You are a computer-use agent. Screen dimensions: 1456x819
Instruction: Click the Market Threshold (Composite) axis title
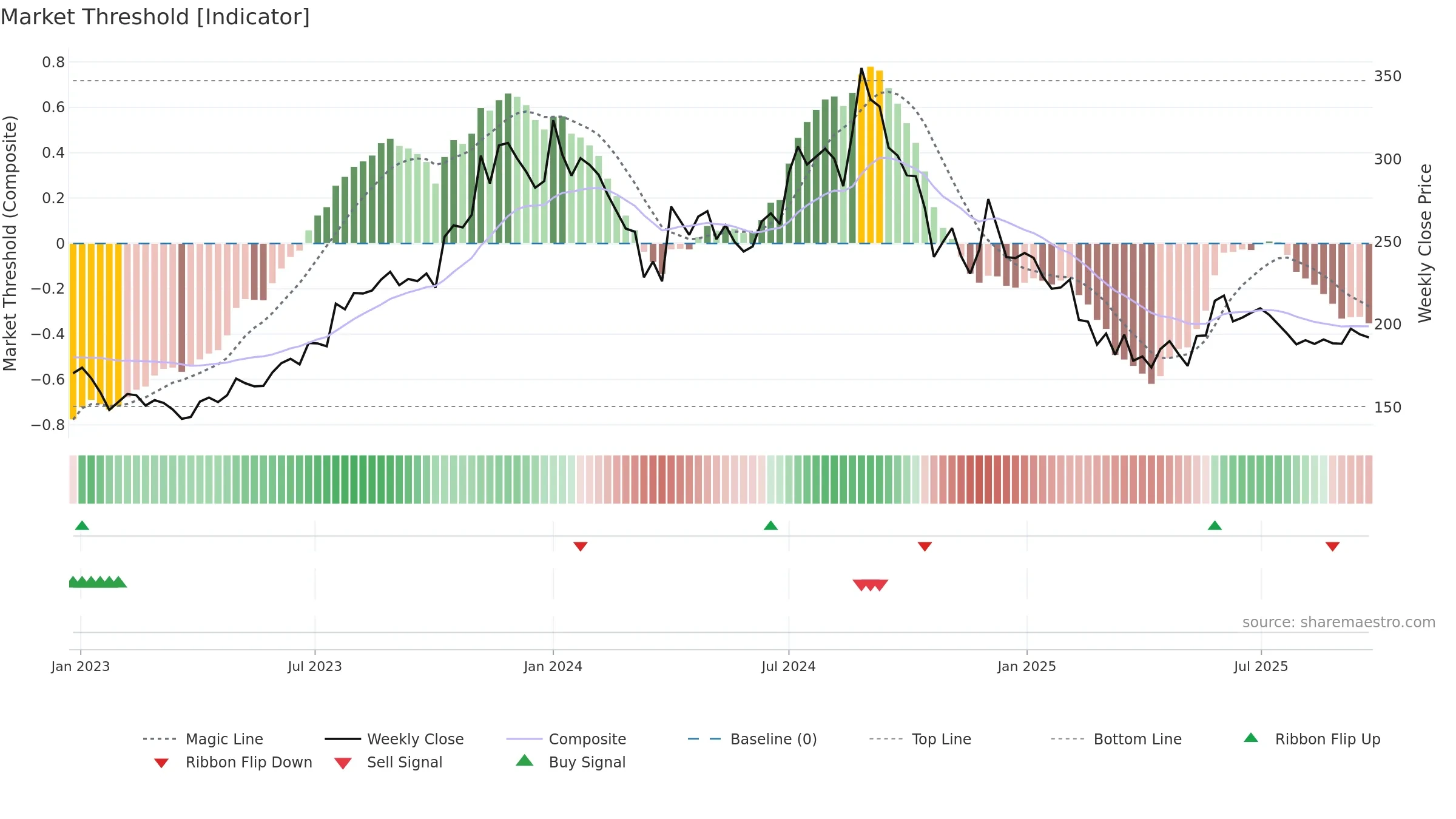(10, 243)
